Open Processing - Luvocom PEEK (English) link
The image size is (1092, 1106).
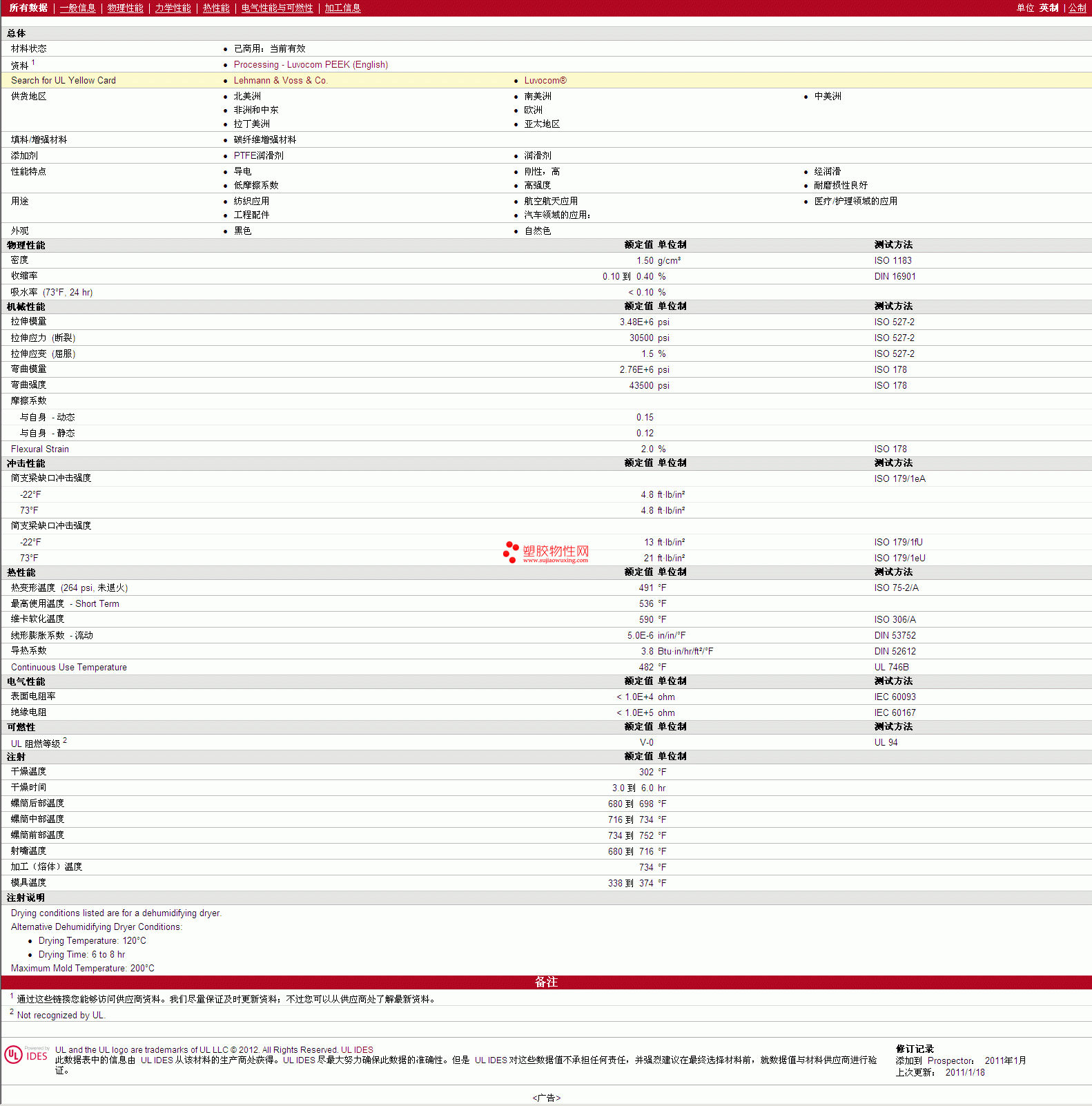311,65
